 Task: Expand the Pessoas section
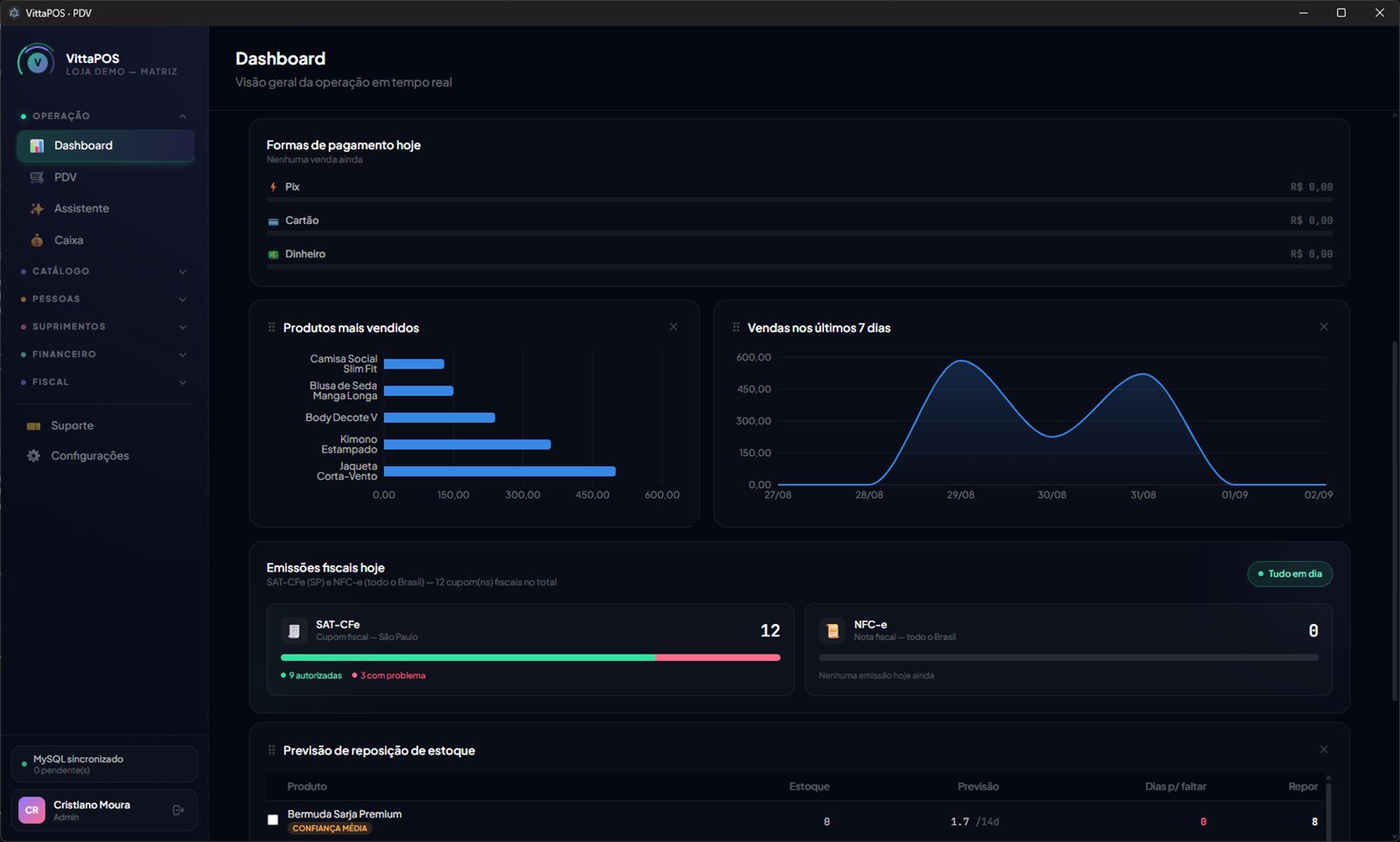[x=105, y=299]
